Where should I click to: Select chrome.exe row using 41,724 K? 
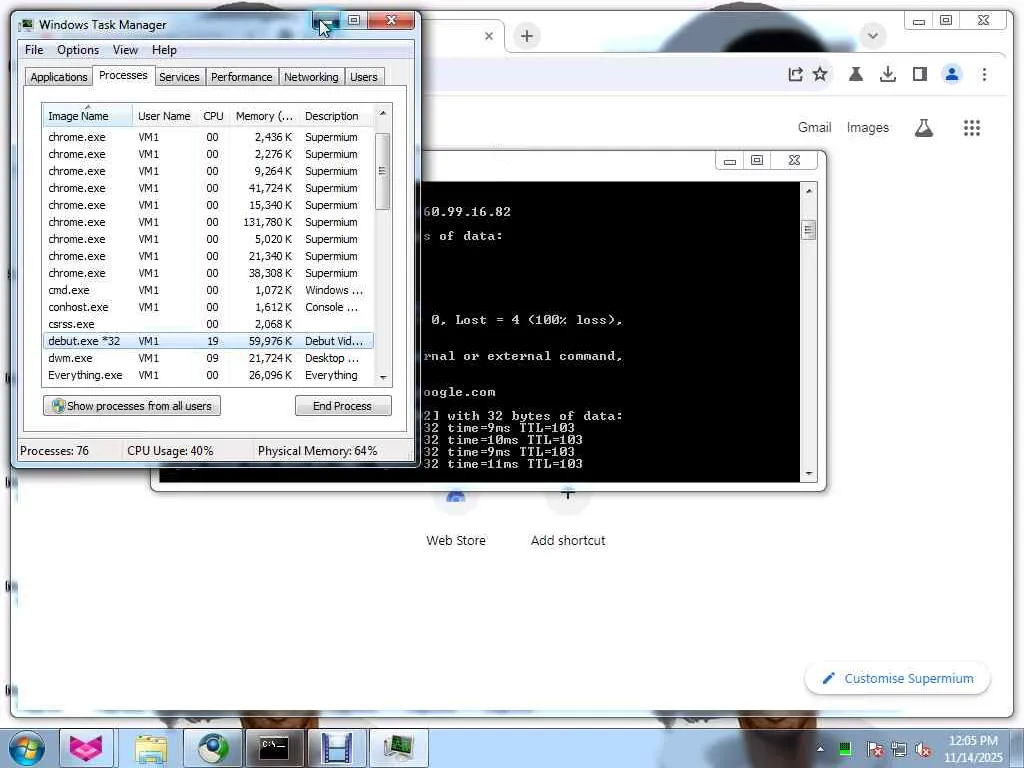click(208, 188)
